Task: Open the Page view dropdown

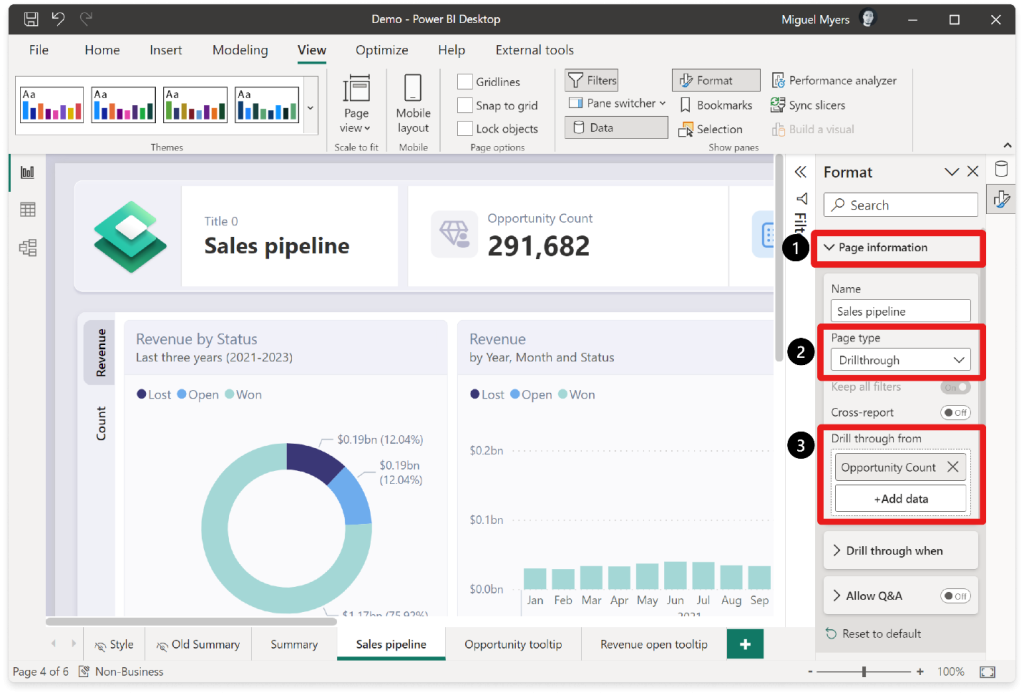Action: click(356, 105)
